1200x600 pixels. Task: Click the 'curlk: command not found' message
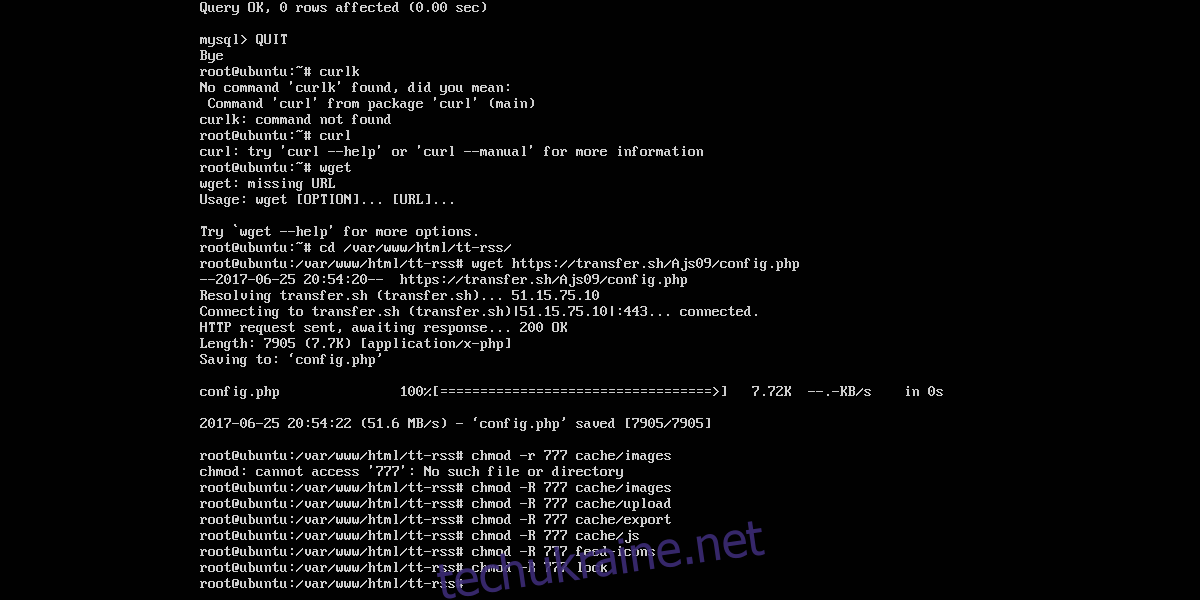pos(295,120)
